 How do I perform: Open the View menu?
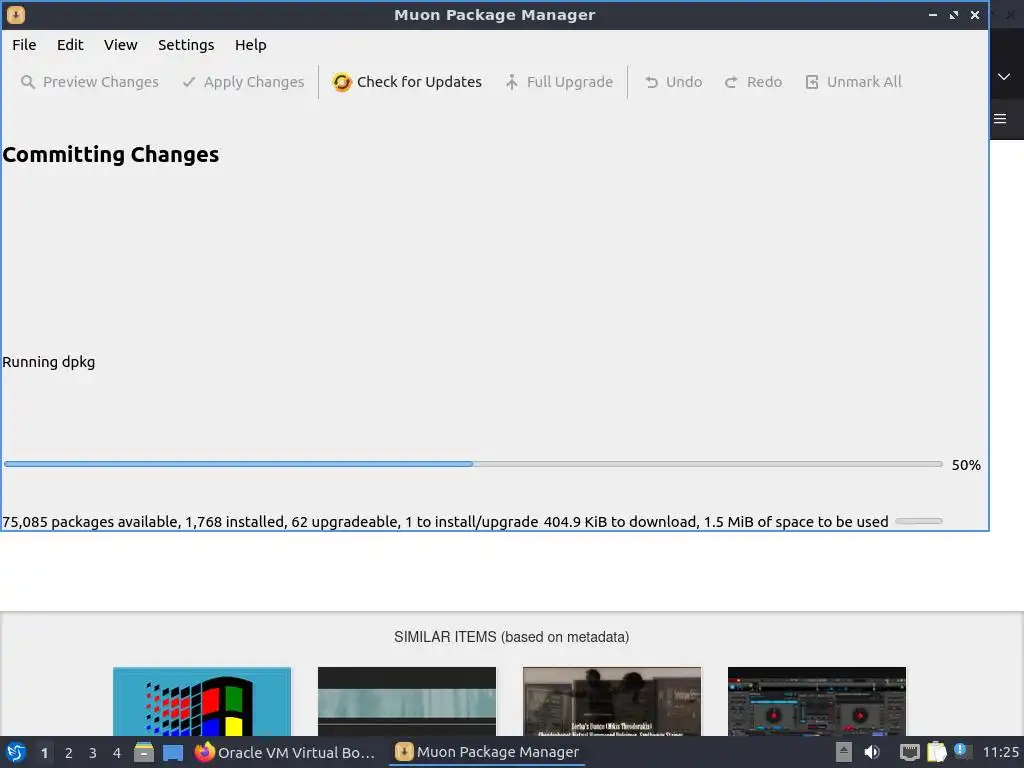[x=121, y=45]
